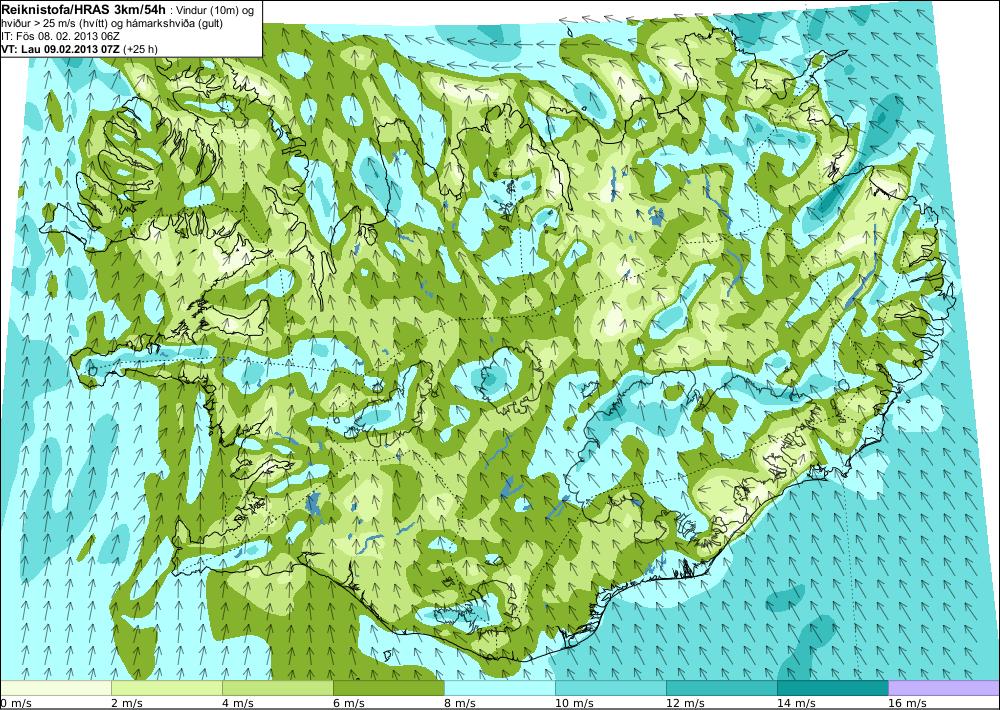Image resolution: width=1000 pixels, height=710 pixels.
Task: Click the "14 m/s" legend label
Action: pyautogui.click(x=797, y=703)
